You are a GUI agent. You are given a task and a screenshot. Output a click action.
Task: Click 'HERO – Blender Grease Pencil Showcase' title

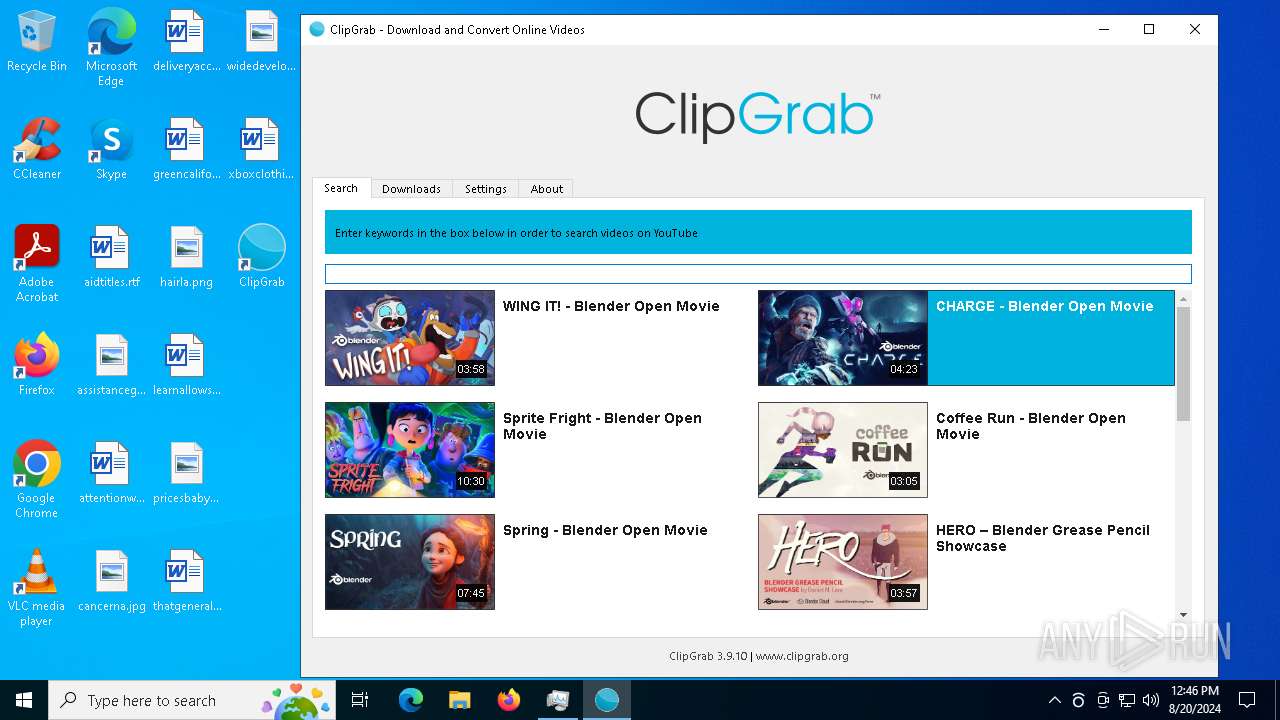point(1043,538)
